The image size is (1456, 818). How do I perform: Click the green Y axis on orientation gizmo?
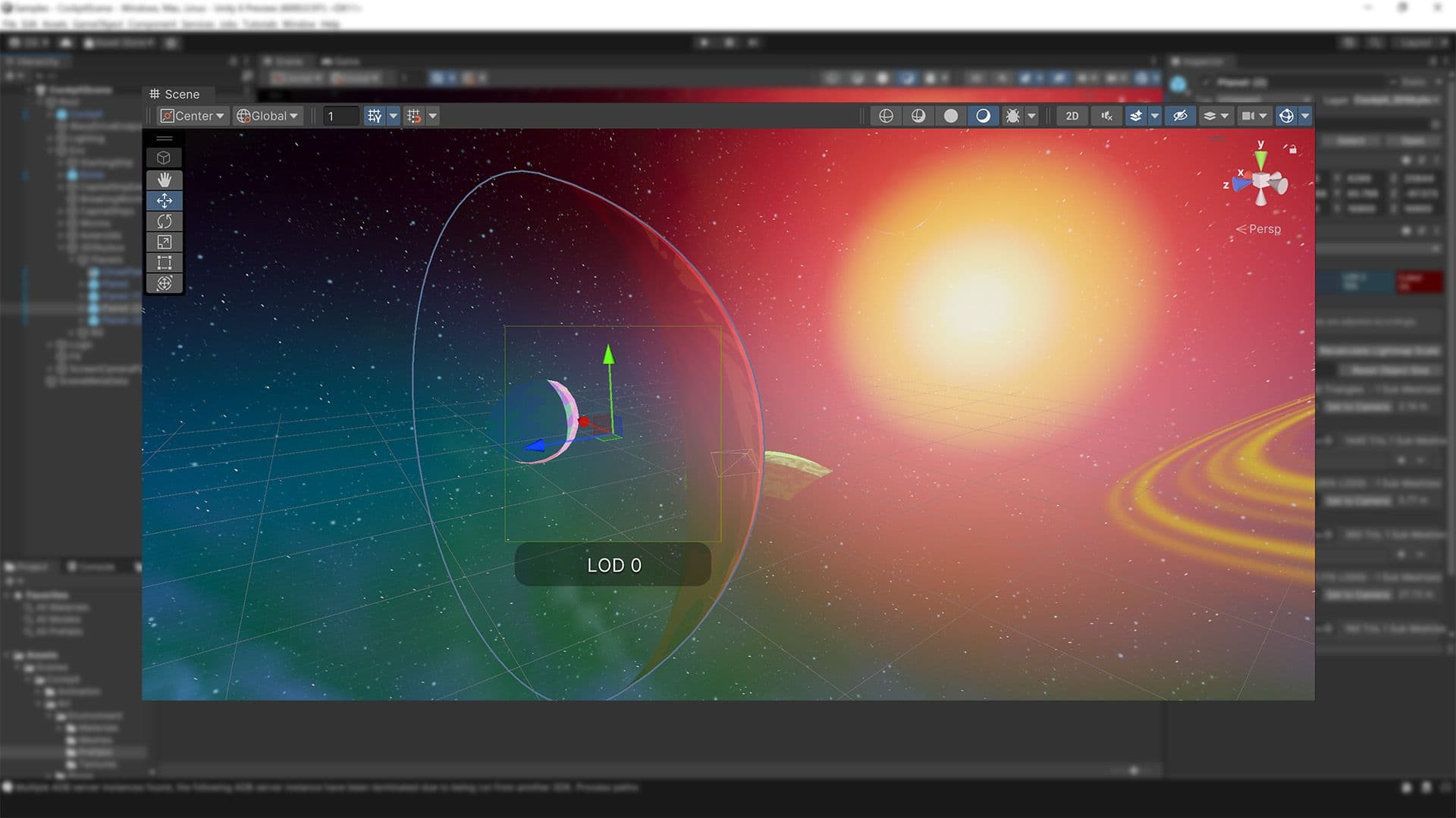(x=1260, y=158)
